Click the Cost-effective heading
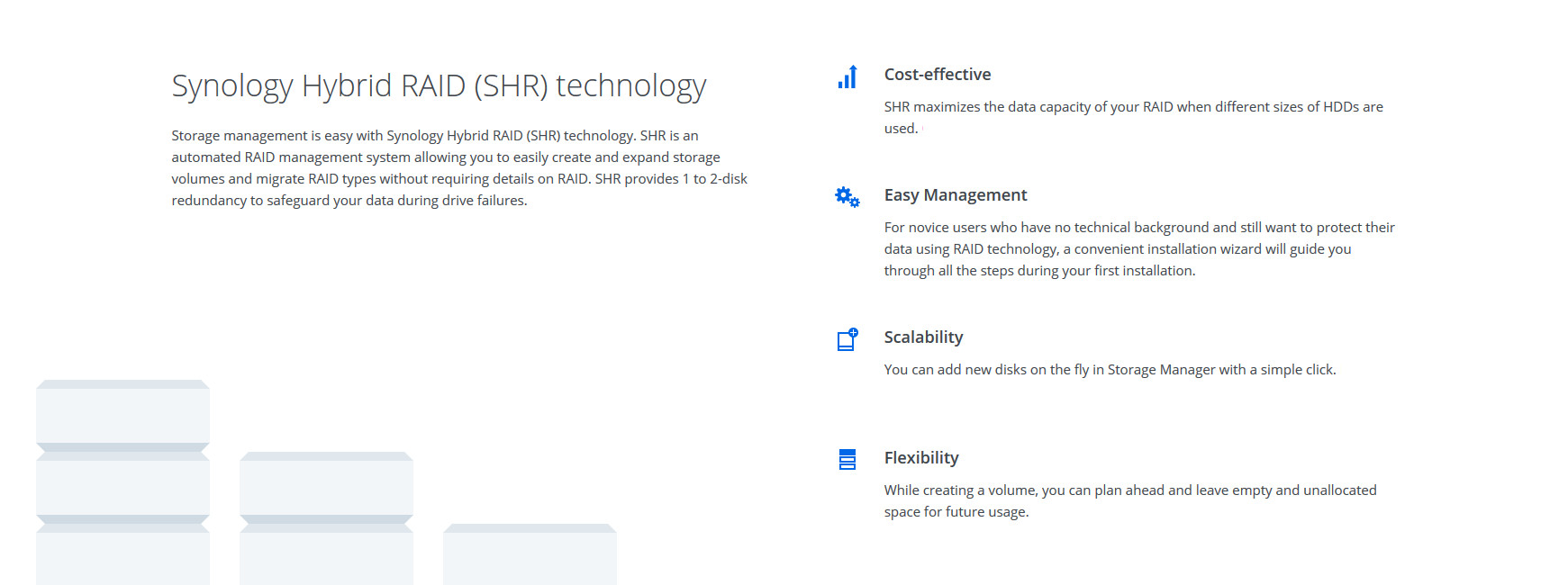 (938, 75)
